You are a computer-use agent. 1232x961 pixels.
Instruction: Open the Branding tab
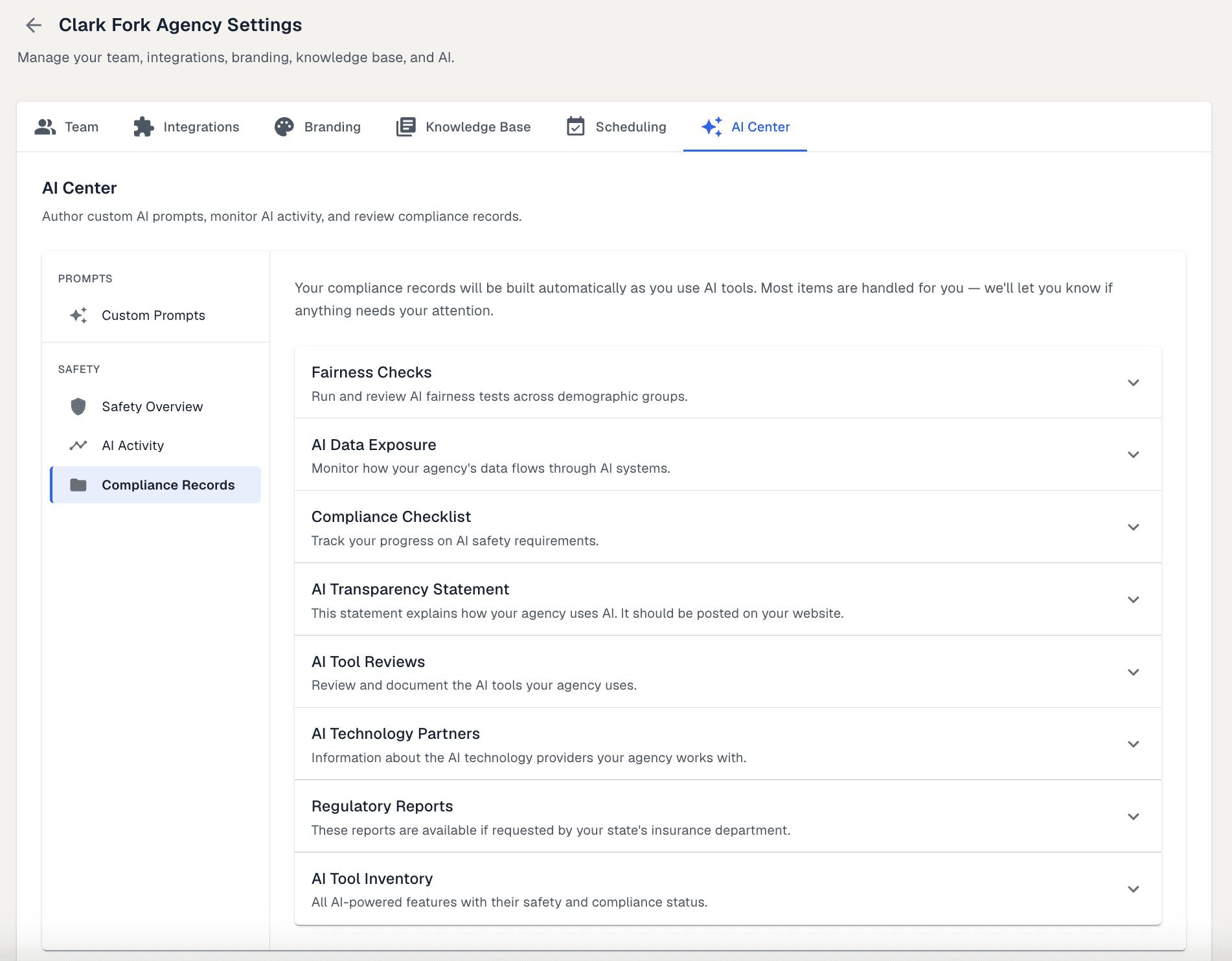click(x=317, y=127)
